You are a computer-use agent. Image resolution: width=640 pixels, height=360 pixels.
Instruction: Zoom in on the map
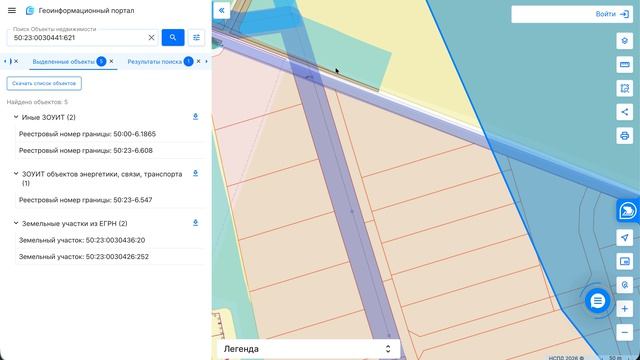click(624, 309)
